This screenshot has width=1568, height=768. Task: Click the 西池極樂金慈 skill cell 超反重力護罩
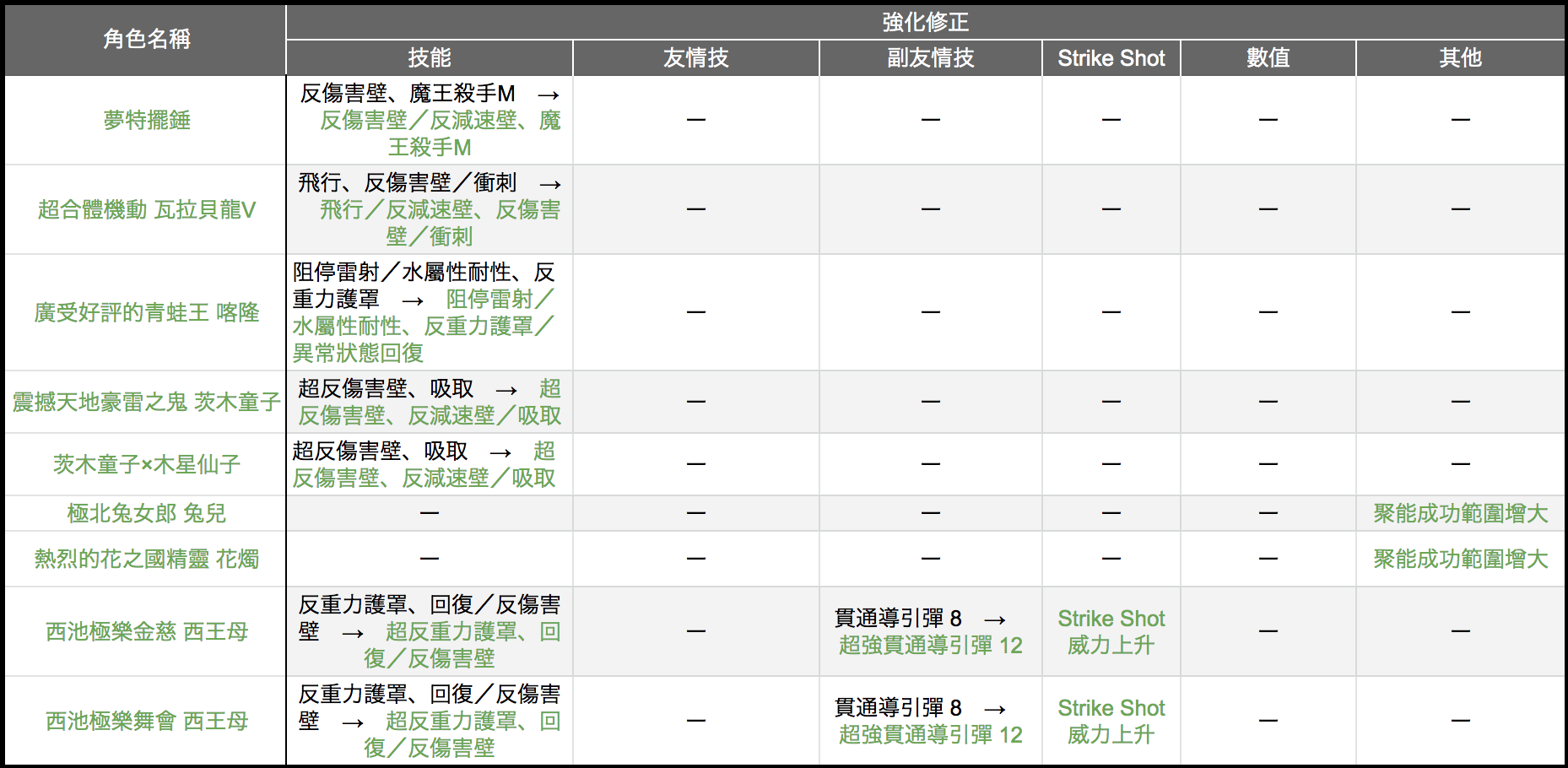tap(430, 632)
